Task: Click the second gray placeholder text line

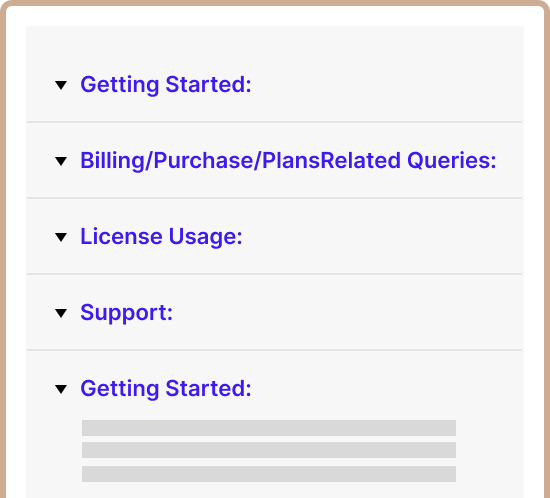Action: pos(269,450)
